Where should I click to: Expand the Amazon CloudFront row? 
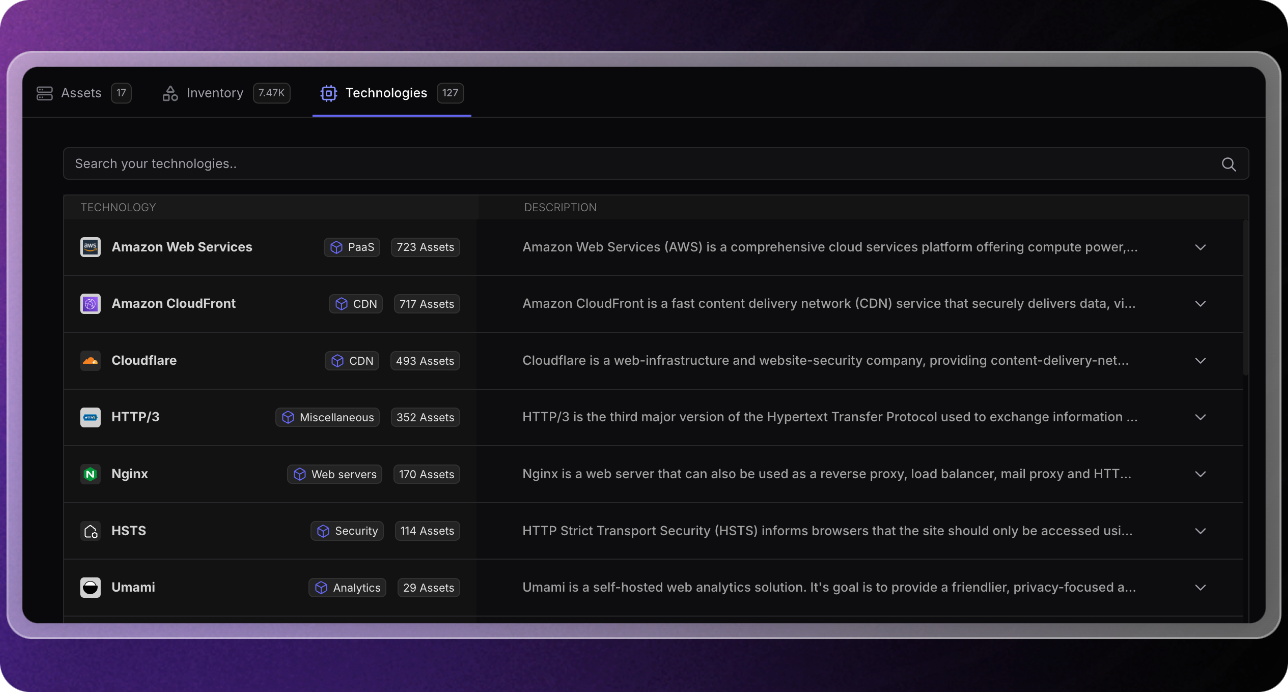(1201, 304)
